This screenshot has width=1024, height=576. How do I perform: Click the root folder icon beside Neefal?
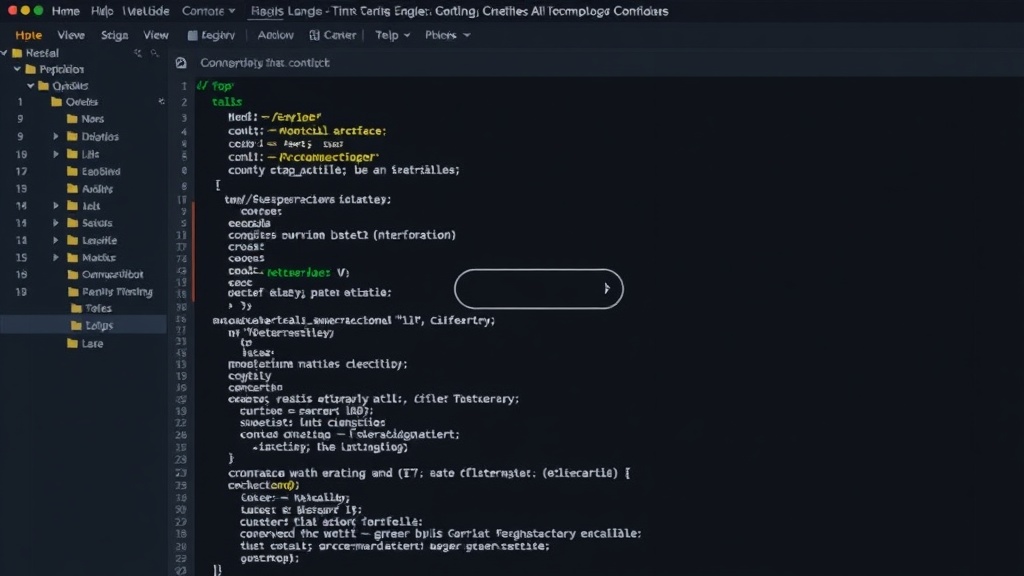pos(18,53)
